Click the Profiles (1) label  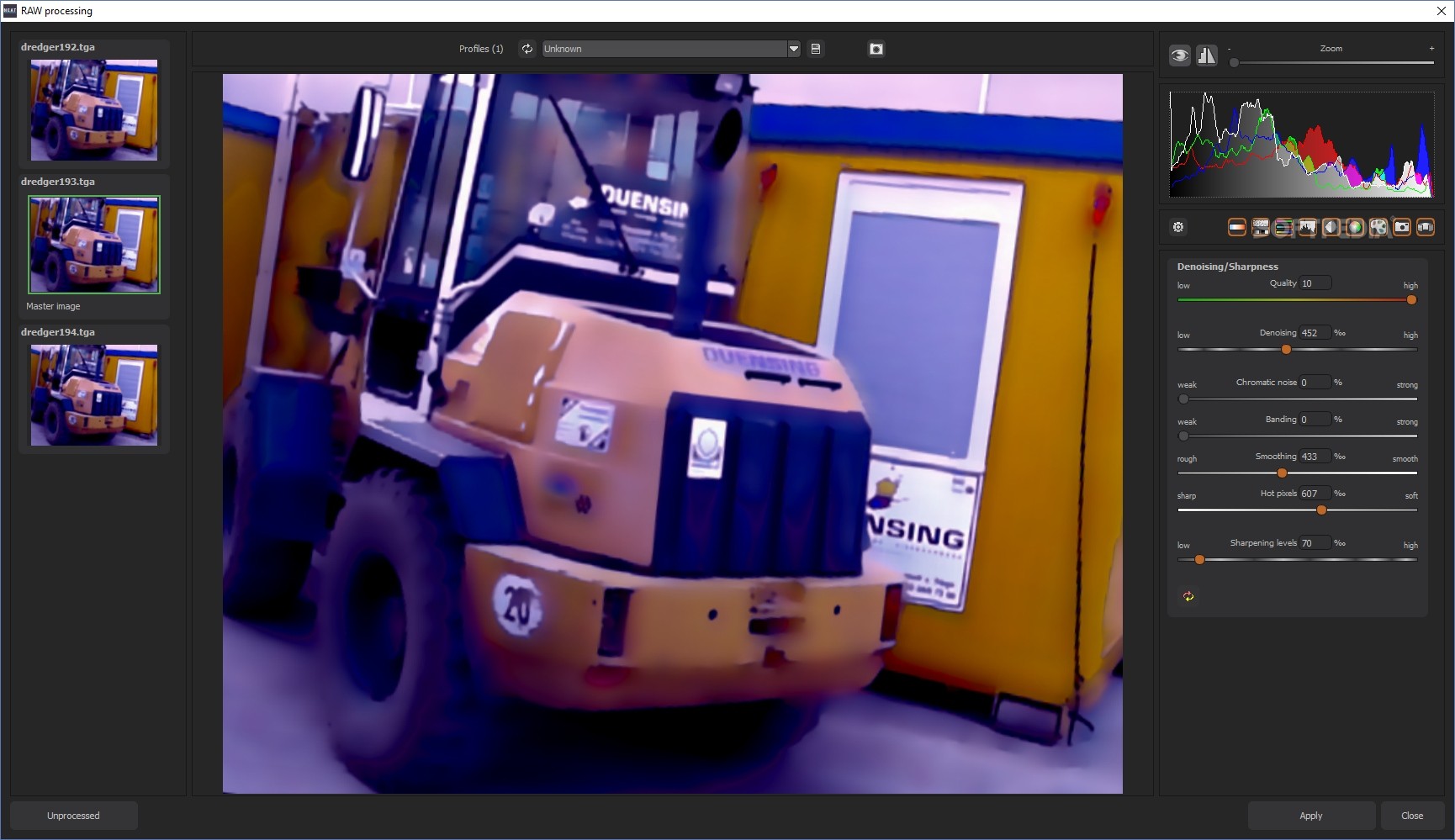coord(481,49)
